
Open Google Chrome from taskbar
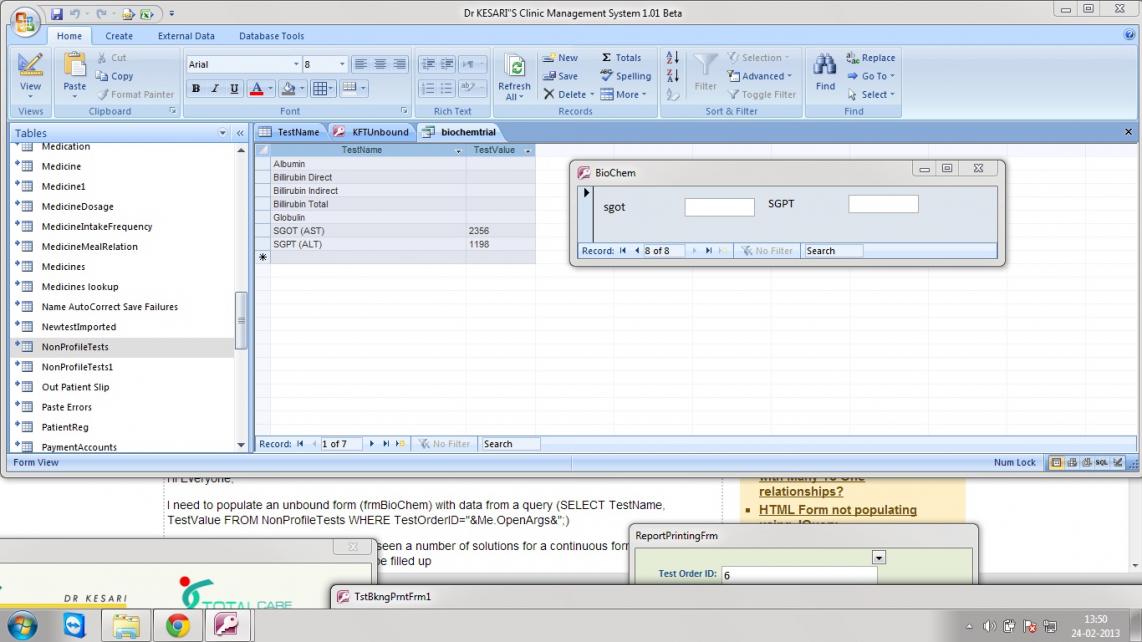(x=177, y=625)
